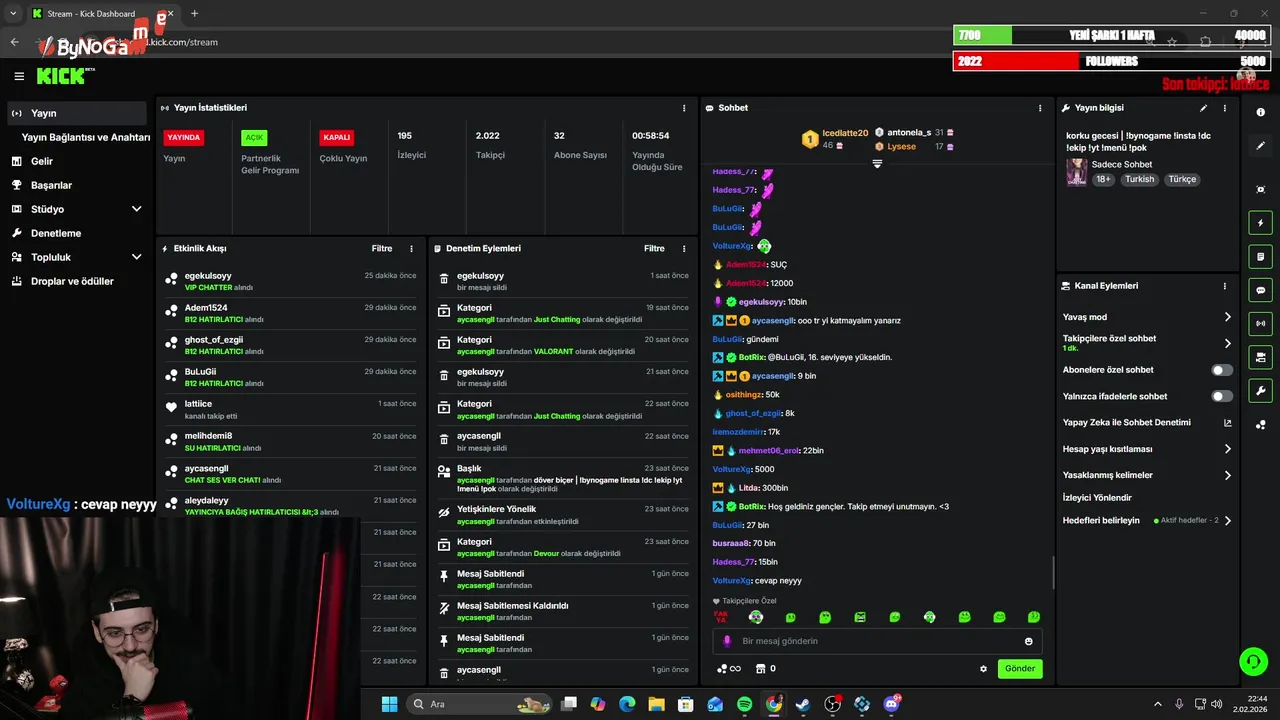The height and width of the screenshot is (720, 1280).
Task: Open Filtre in Etkinlik Akışı panel
Action: [x=382, y=248]
